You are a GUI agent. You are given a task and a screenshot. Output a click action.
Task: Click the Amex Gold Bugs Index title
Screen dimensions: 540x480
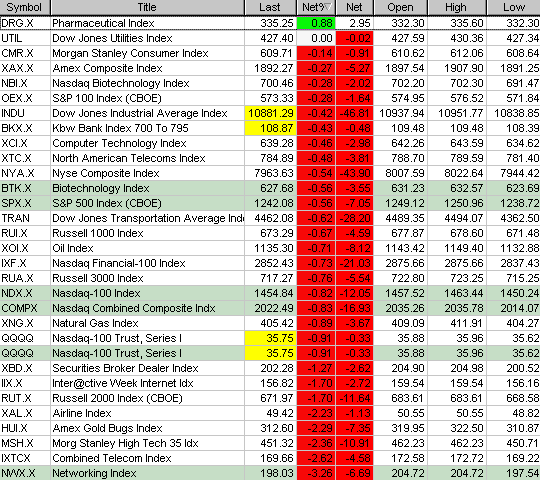coord(107,428)
